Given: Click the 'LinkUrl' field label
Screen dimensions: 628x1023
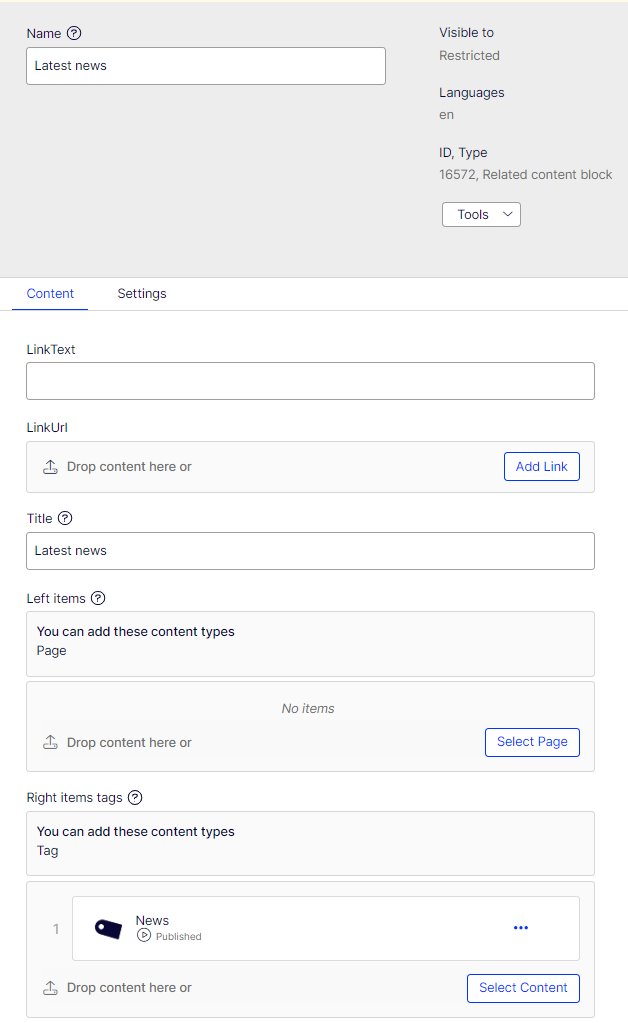Looking at the screenshot, I should [x=47, y=427].
